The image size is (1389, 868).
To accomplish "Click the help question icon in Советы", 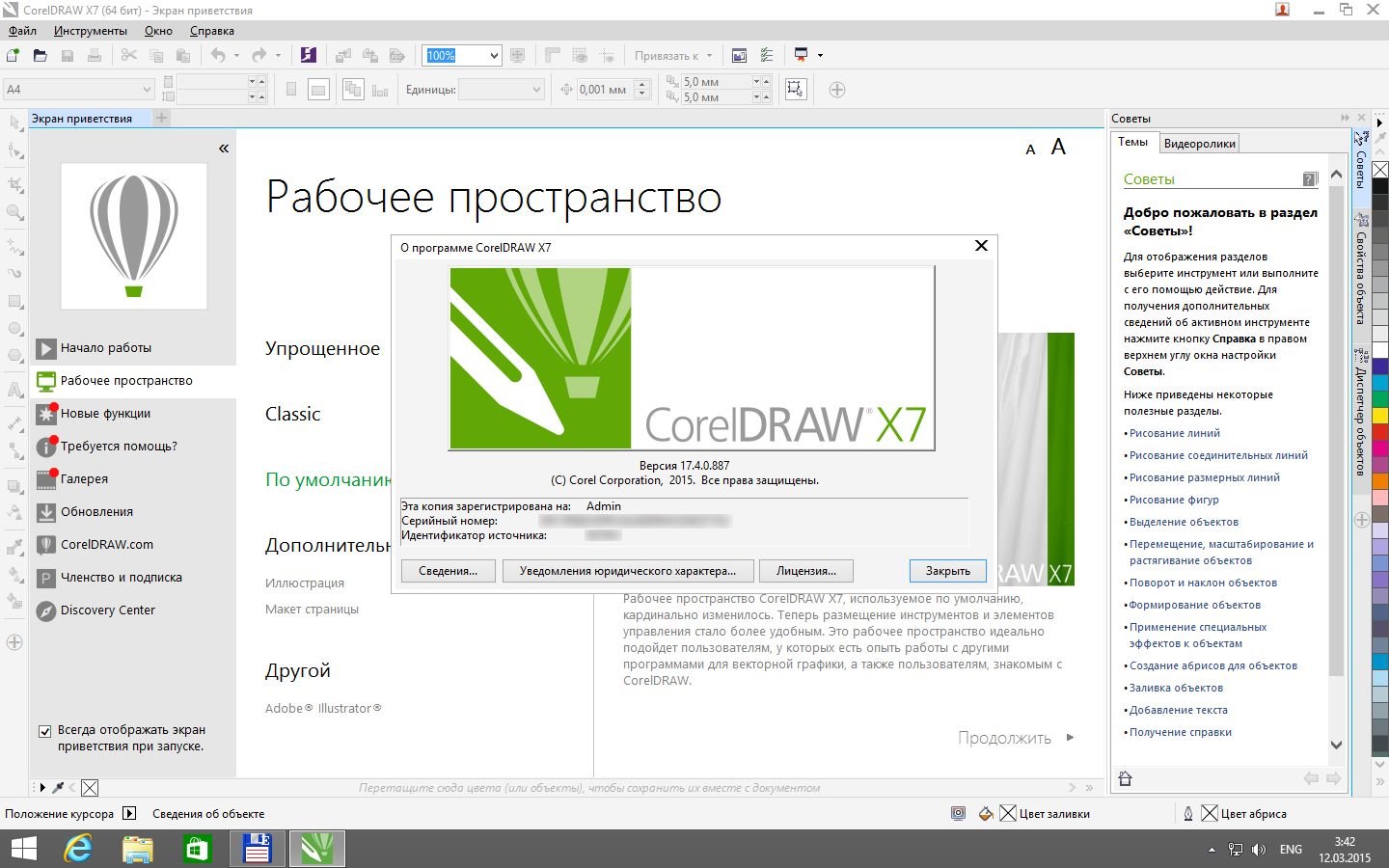I will tap(1310, 179).
